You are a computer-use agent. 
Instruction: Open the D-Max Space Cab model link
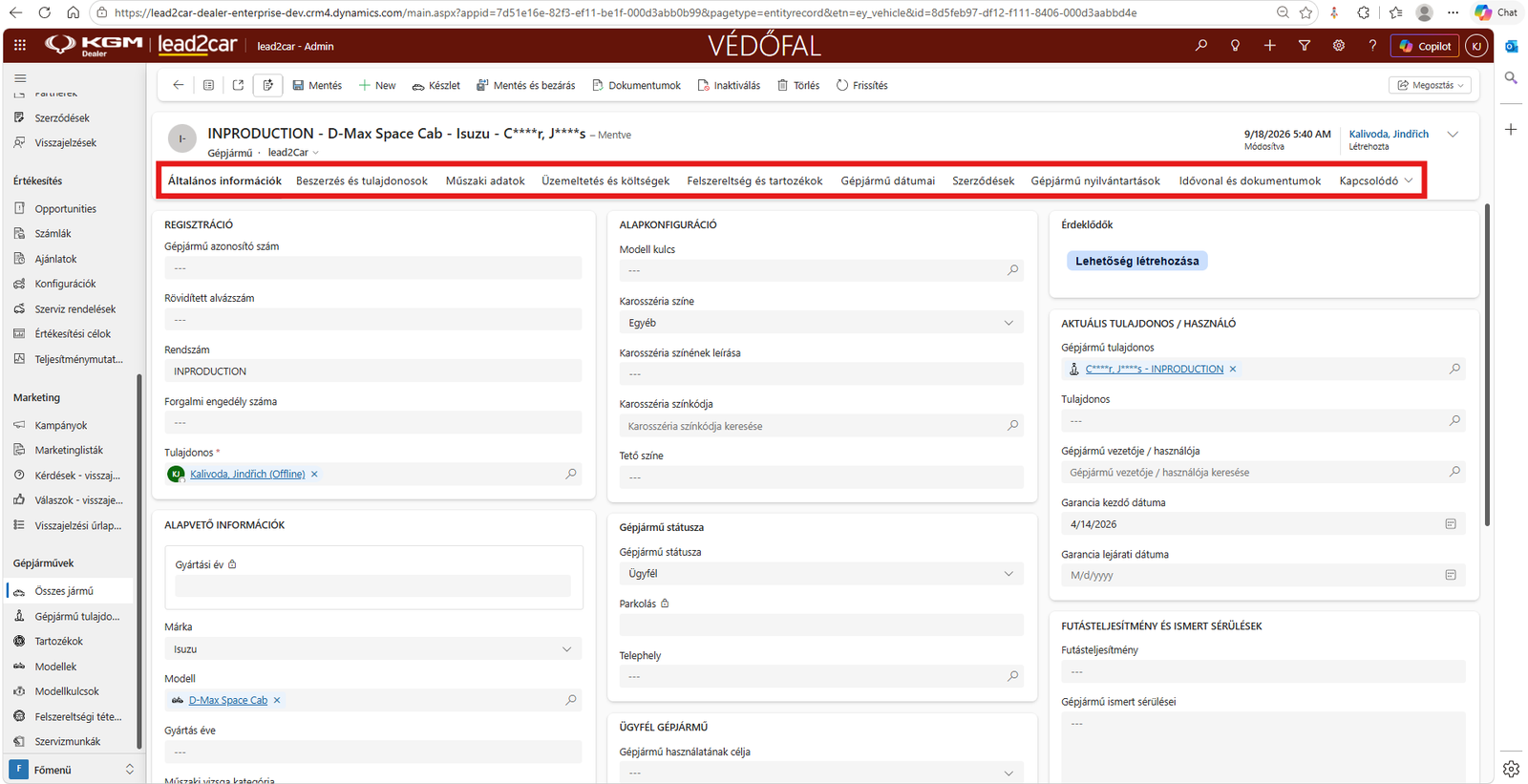[x=228, y=700]
